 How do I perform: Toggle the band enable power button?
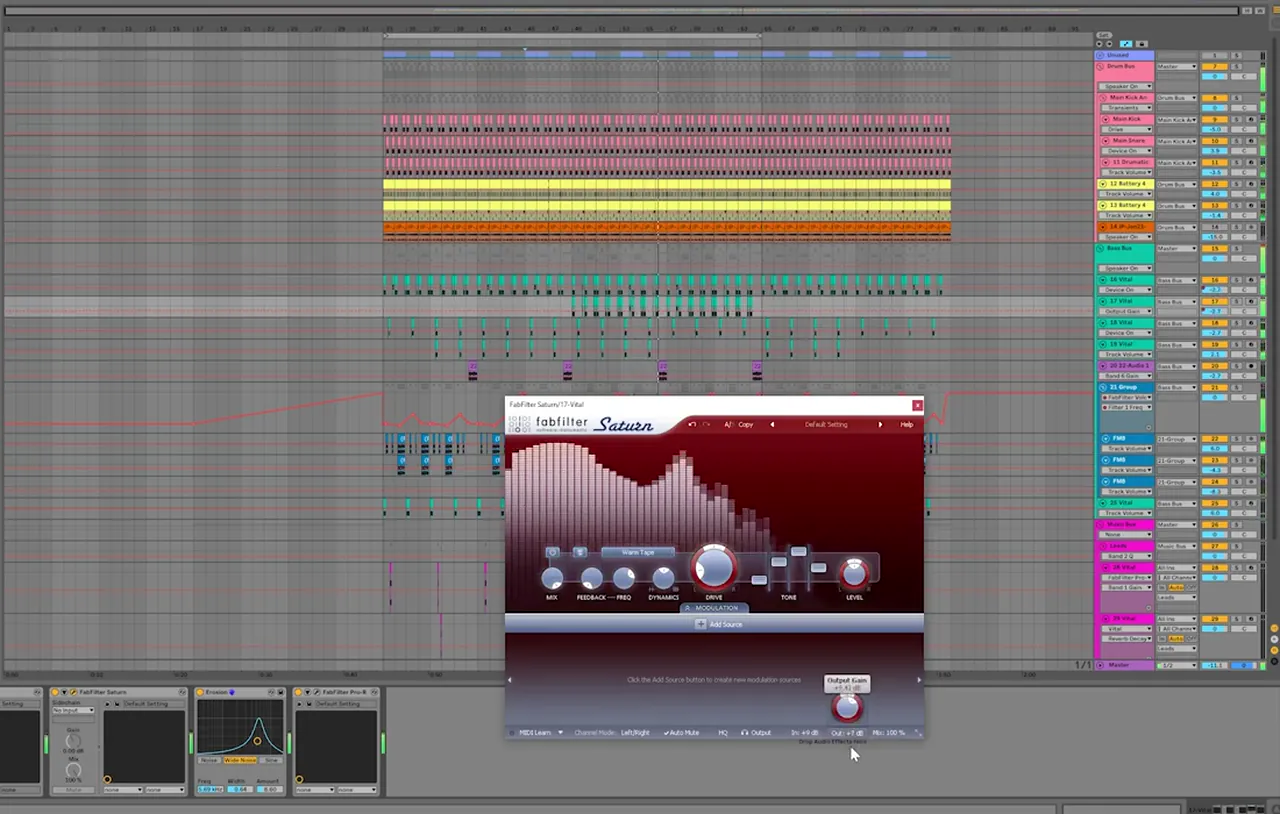(552, 552)
